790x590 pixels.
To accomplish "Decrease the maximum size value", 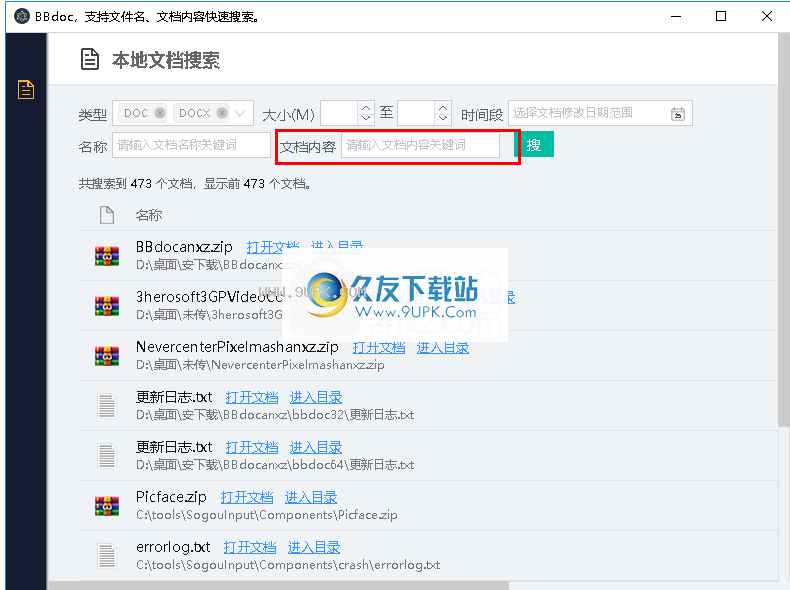I will point(443,119).
